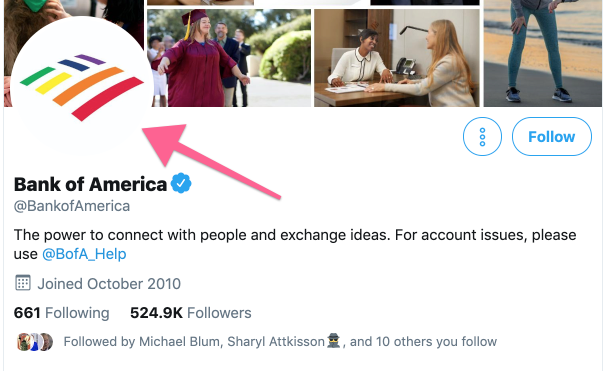The height and width of the screenshot is (371, 609).
Task: Click the detective emoji after Sharyl Attkisson
Action: pos(334,341)
